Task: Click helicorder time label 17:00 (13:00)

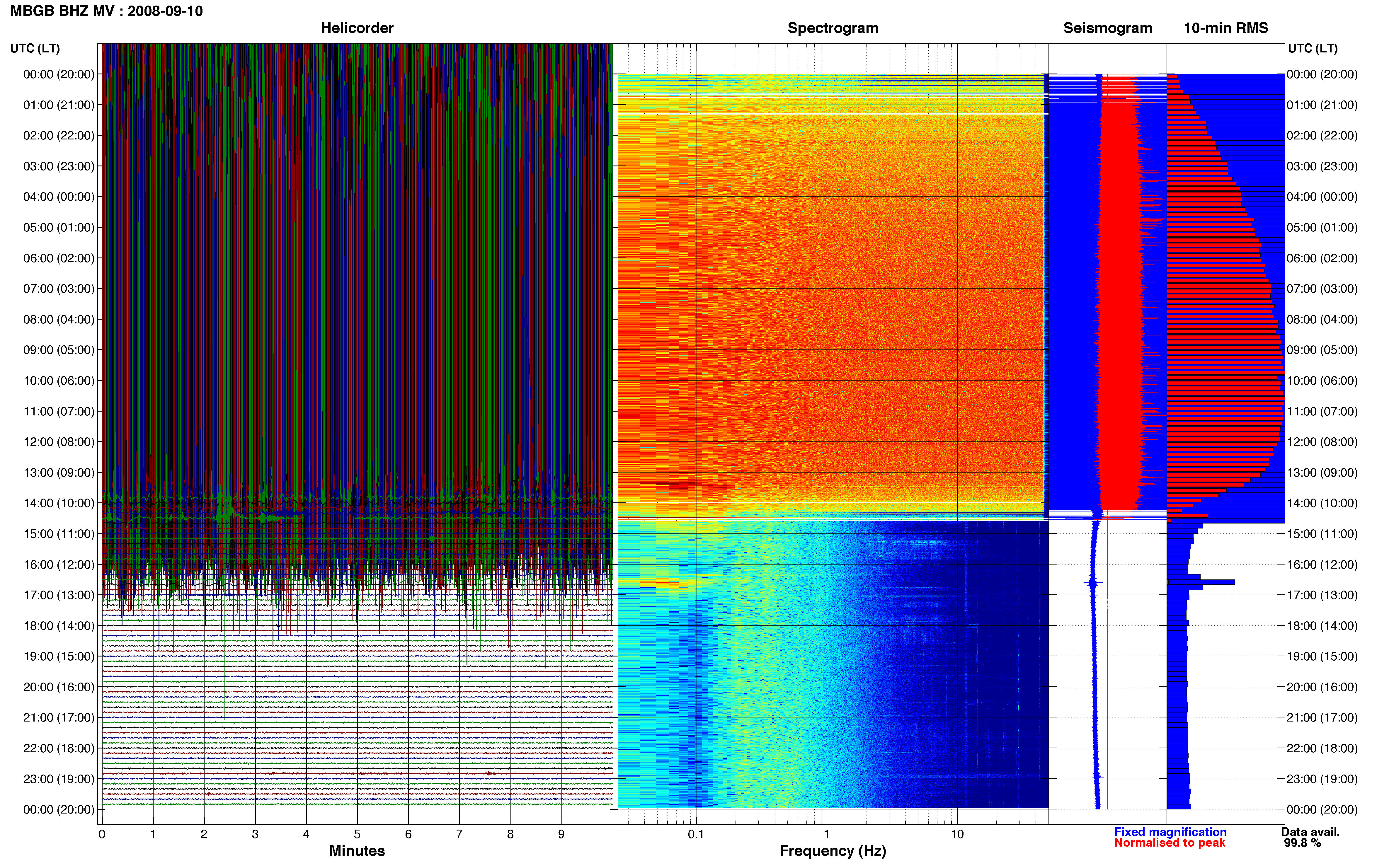Action: pos(59,595)
